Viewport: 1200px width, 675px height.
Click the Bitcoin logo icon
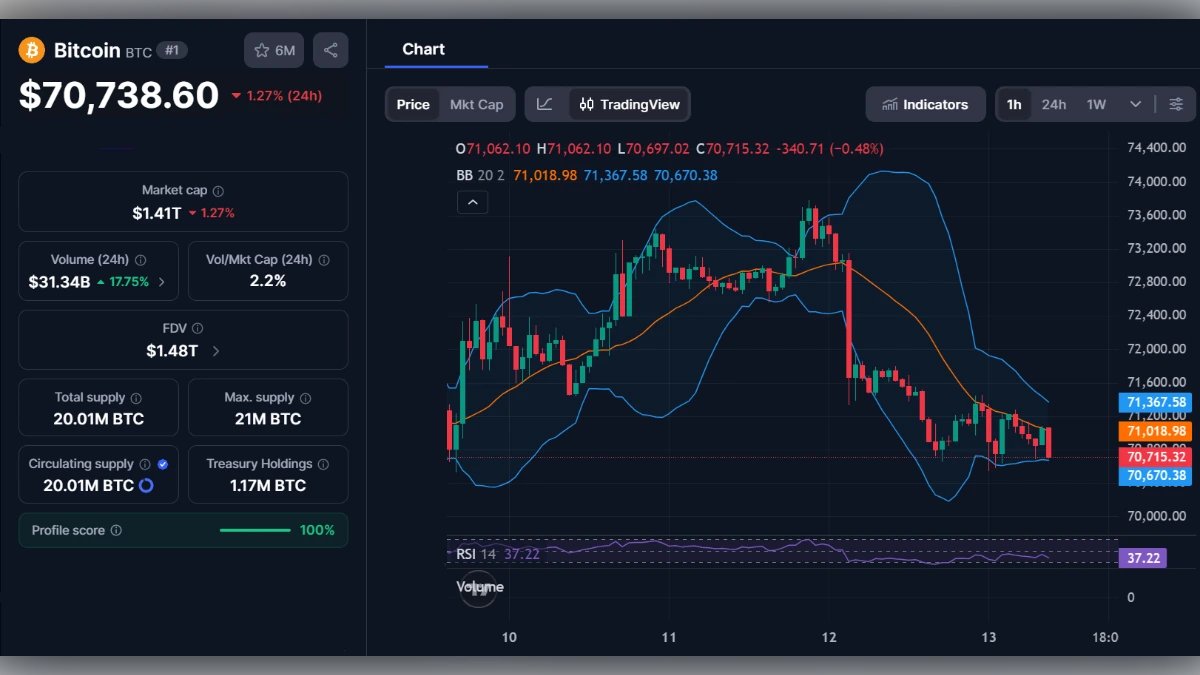30,50
